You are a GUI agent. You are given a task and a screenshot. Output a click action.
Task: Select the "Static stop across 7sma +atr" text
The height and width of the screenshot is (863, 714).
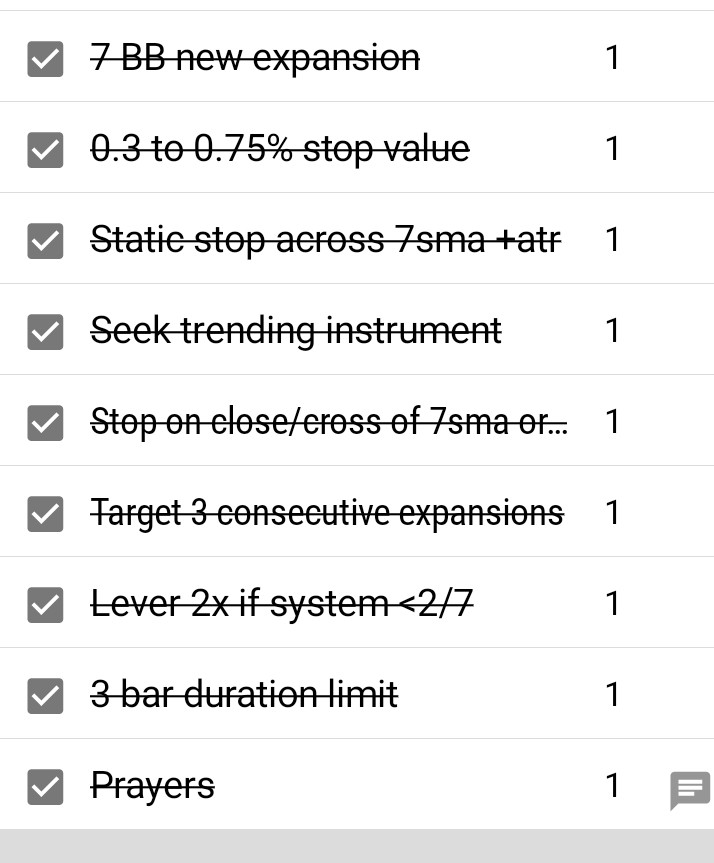coord(325,240)
